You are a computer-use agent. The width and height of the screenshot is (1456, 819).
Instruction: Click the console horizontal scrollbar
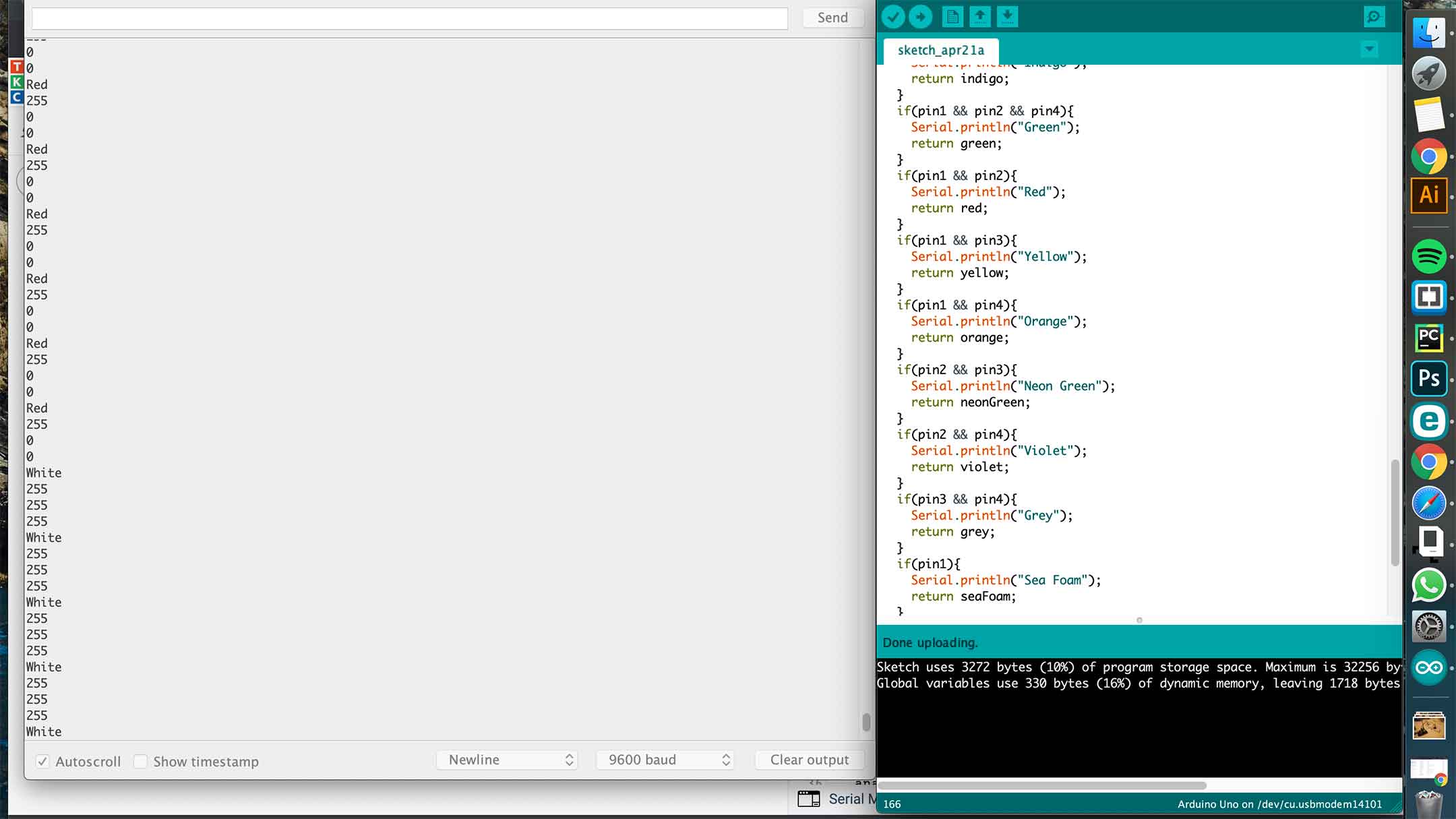1041,785
